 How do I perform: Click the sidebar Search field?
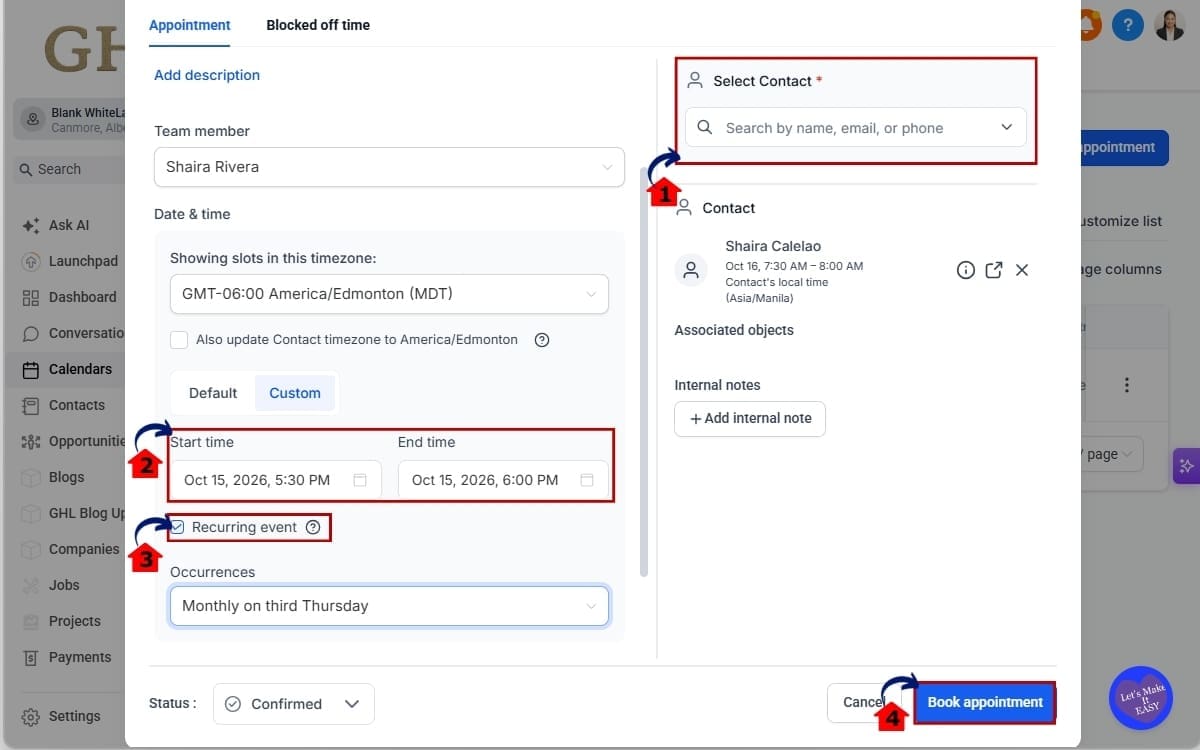tap(68, 169)
